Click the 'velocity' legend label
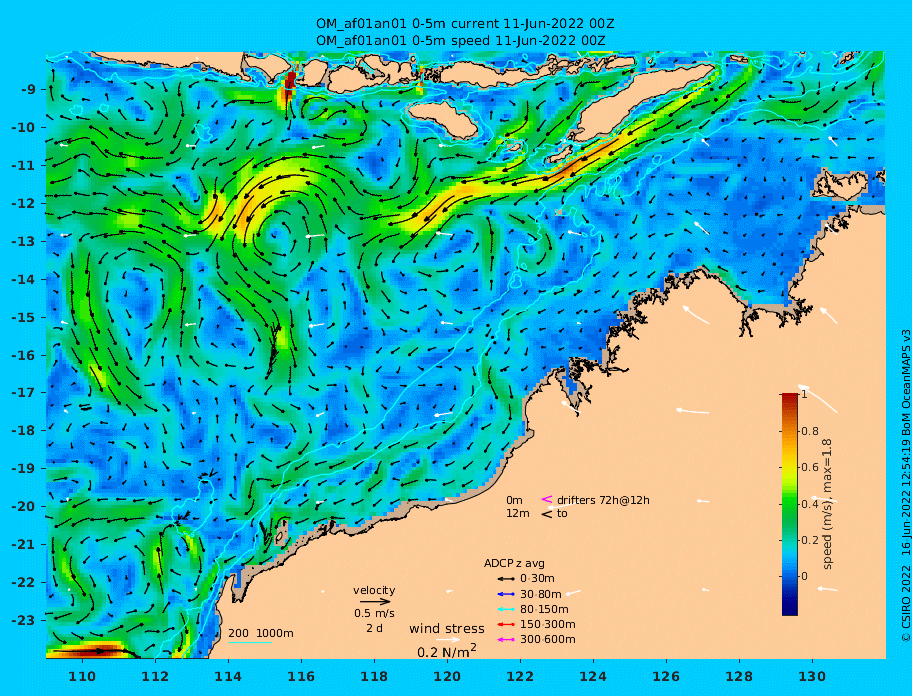 [374, 590]
